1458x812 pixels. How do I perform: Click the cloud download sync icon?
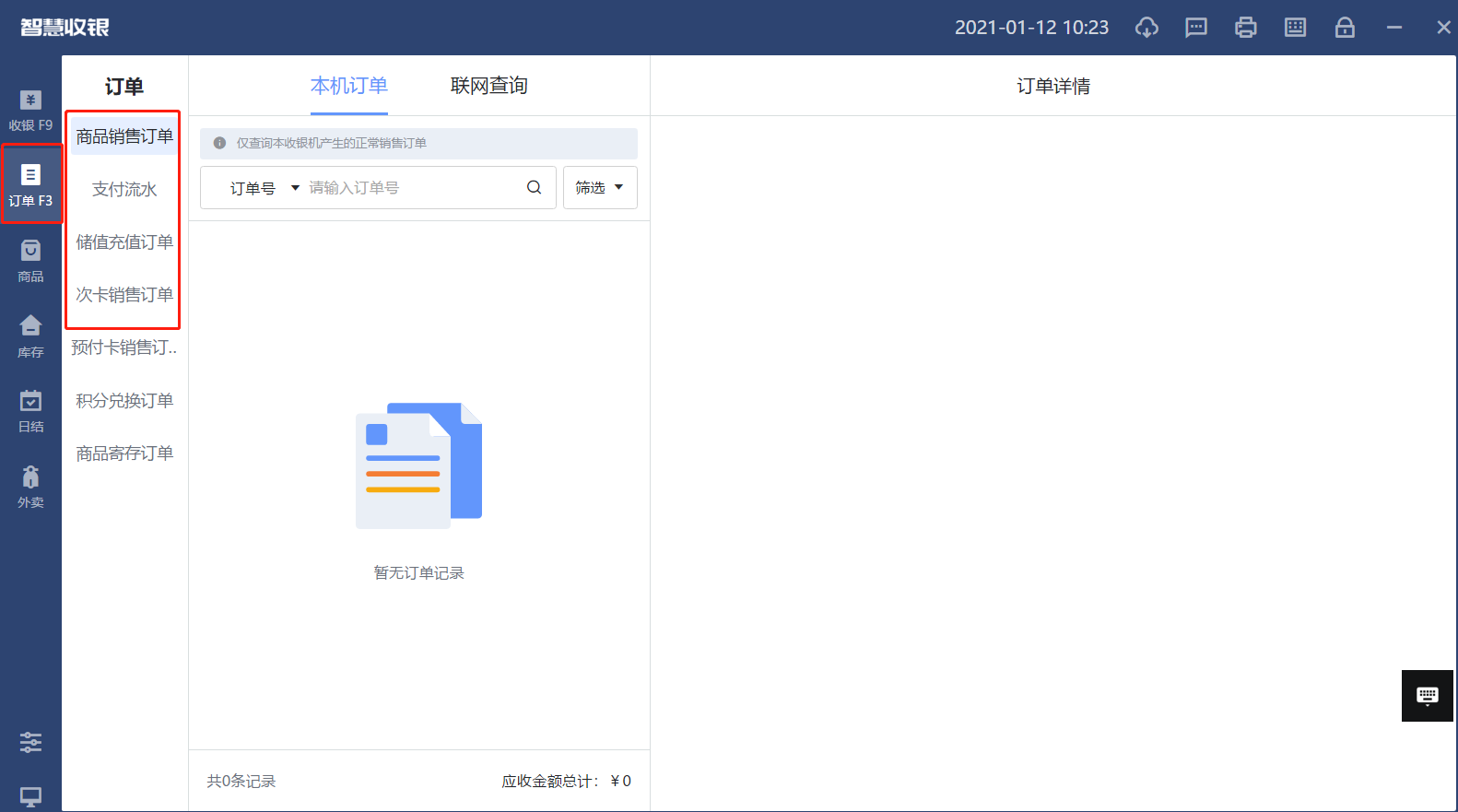(1146, 28)
